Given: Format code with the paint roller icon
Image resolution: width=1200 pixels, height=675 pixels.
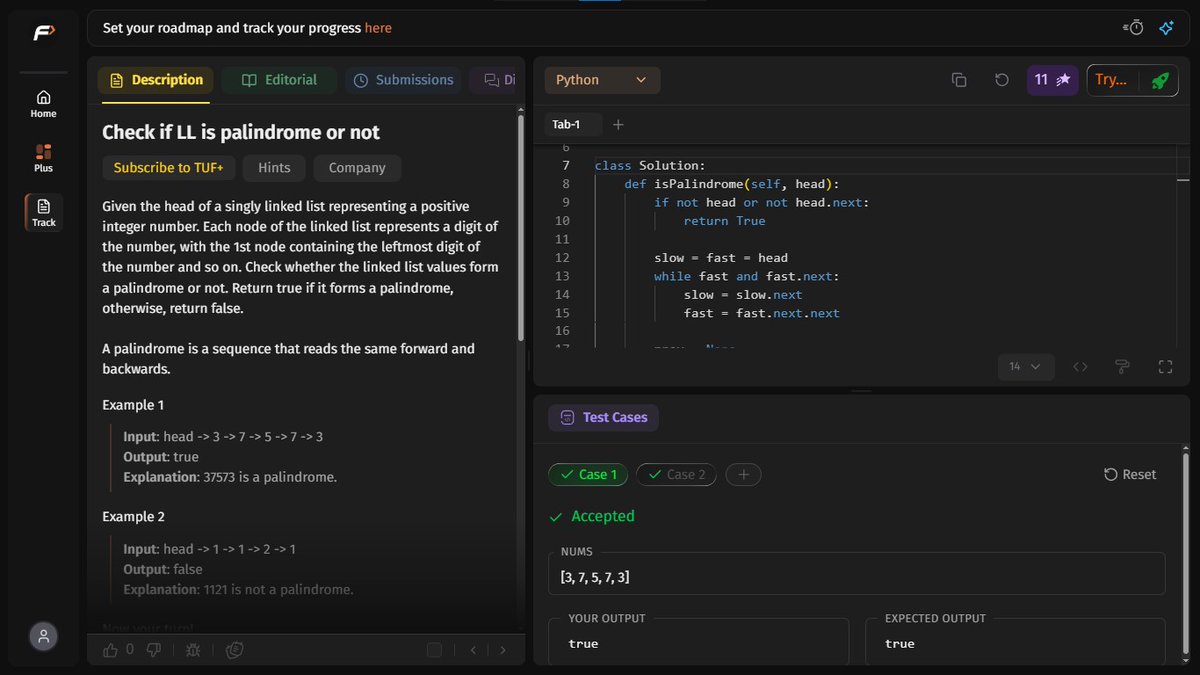Looking at the screenshot, I should (1122, 367).
